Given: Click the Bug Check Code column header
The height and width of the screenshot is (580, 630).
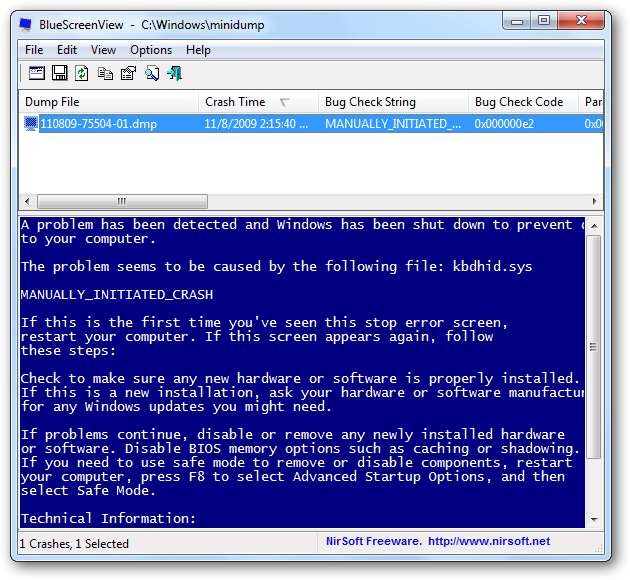Looking at the screenshot, I should 519,102.
